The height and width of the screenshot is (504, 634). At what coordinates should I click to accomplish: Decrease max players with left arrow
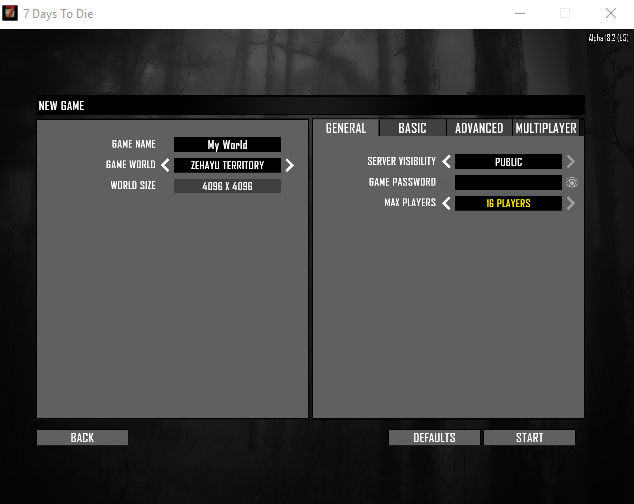pos(446,203)
